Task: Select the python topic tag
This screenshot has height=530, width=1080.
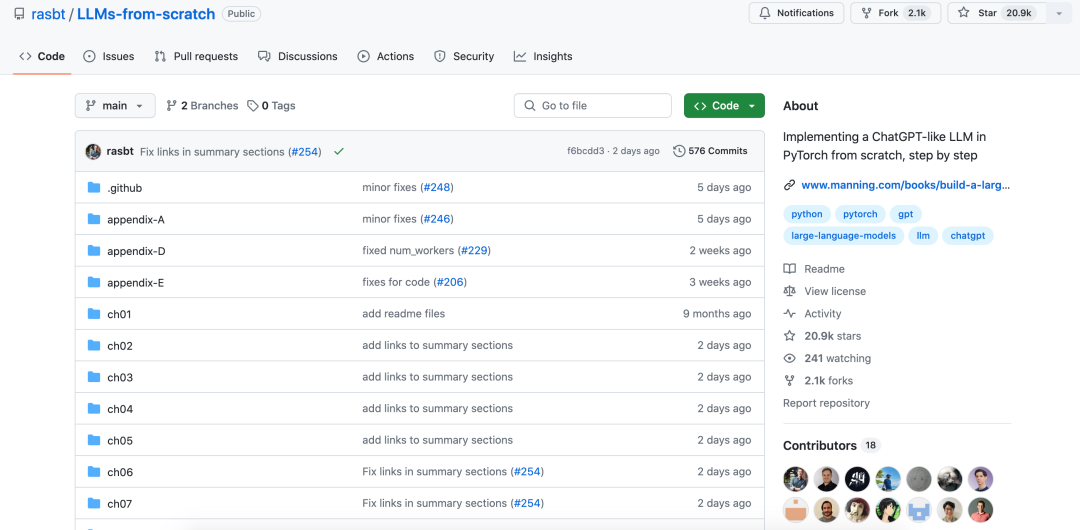Action: click(807, 214)
